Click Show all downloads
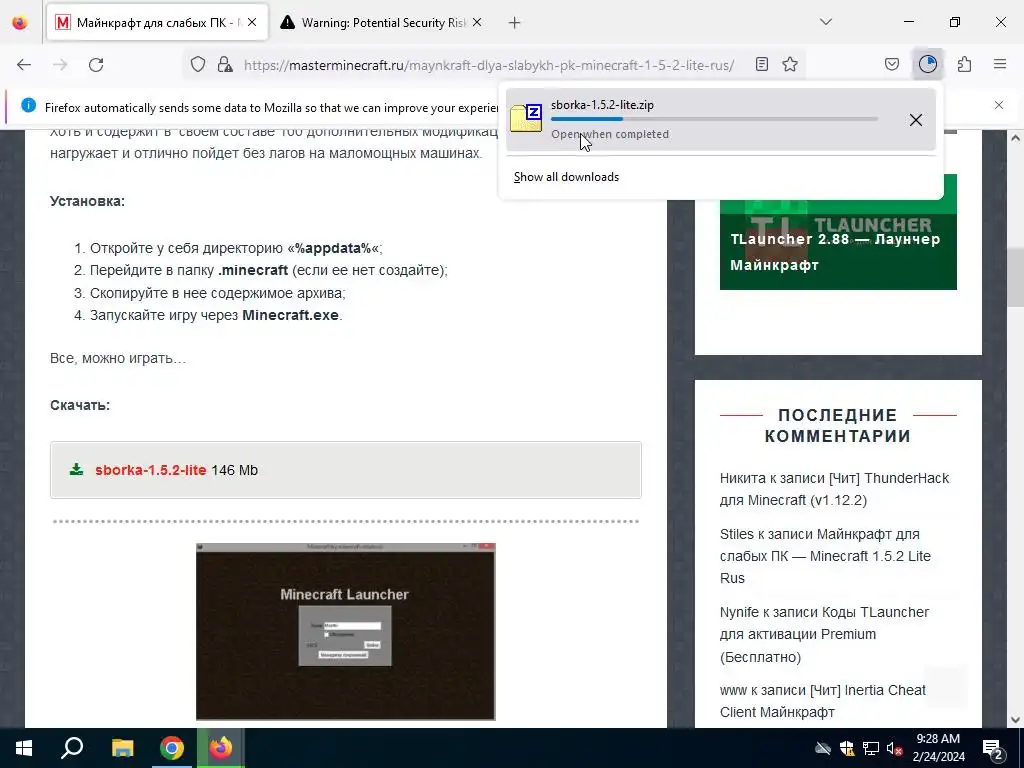This screenshot has width=1024, height=768. [x=566, y=177]
